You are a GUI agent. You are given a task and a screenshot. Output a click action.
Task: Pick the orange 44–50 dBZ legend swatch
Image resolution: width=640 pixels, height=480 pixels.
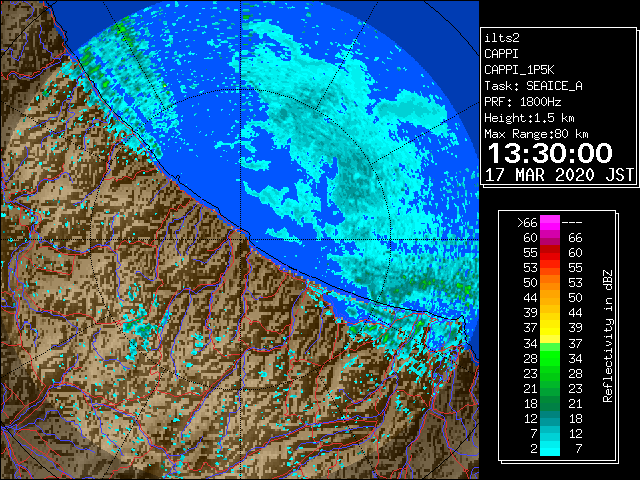coord(550,298)
